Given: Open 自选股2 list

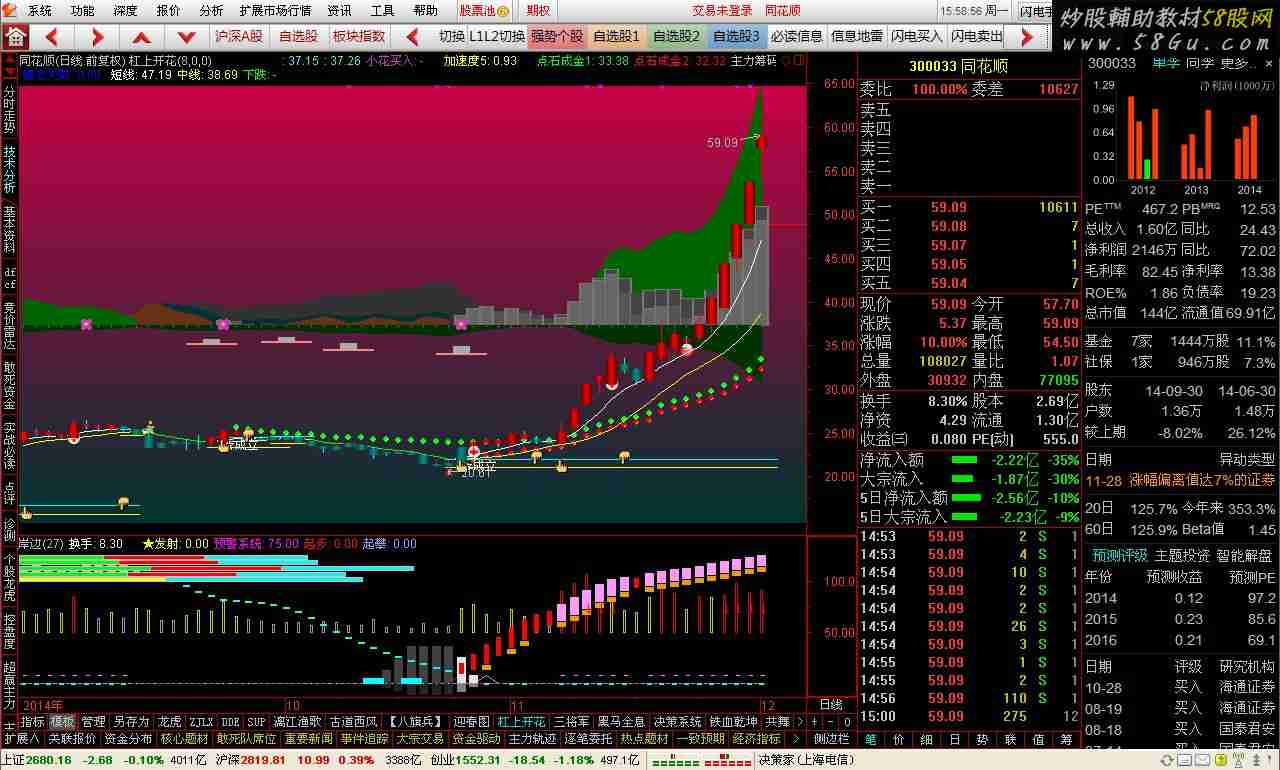Looking at the screenshot, I should point(676,36).
